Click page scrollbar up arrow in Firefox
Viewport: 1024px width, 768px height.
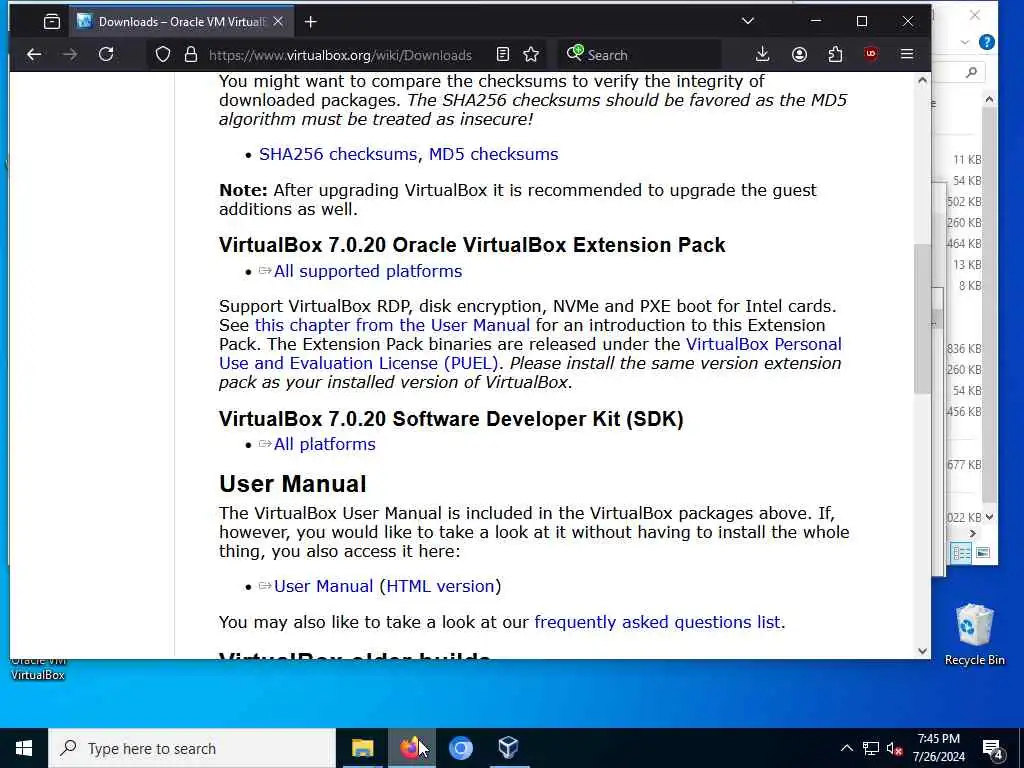coord(922,81)
